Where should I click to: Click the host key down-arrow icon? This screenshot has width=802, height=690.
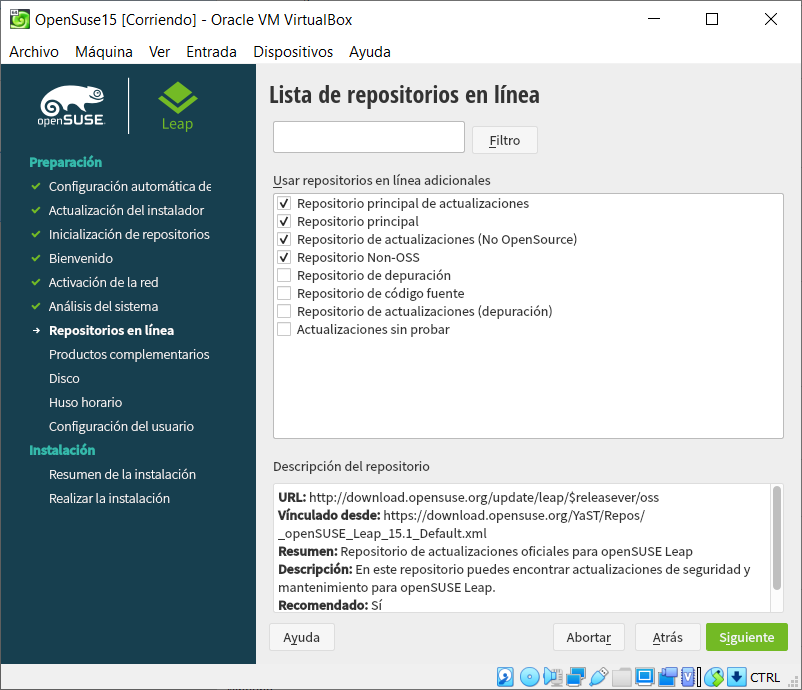click(x=737, y=677)
